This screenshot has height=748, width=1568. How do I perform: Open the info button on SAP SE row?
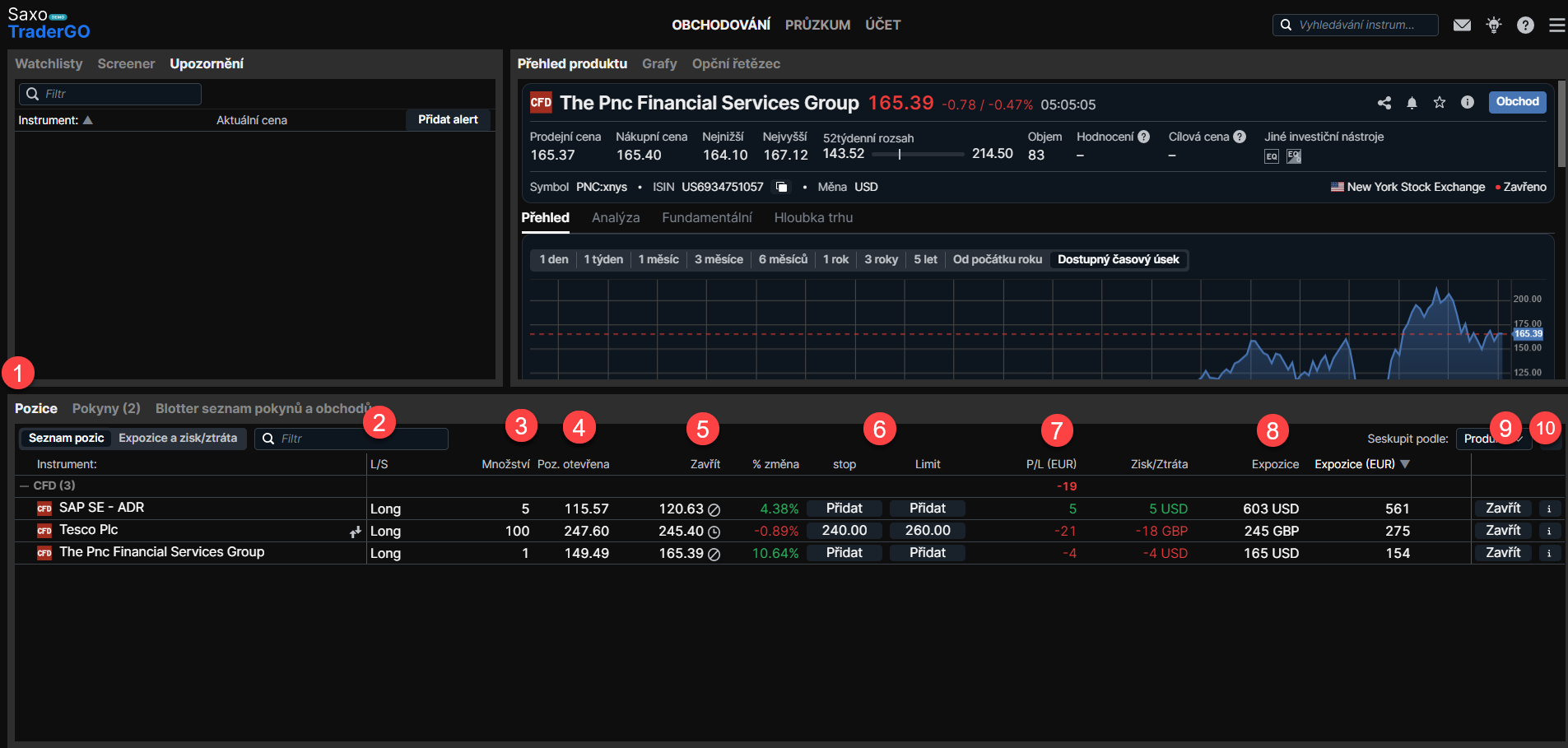pos(1549,509)
